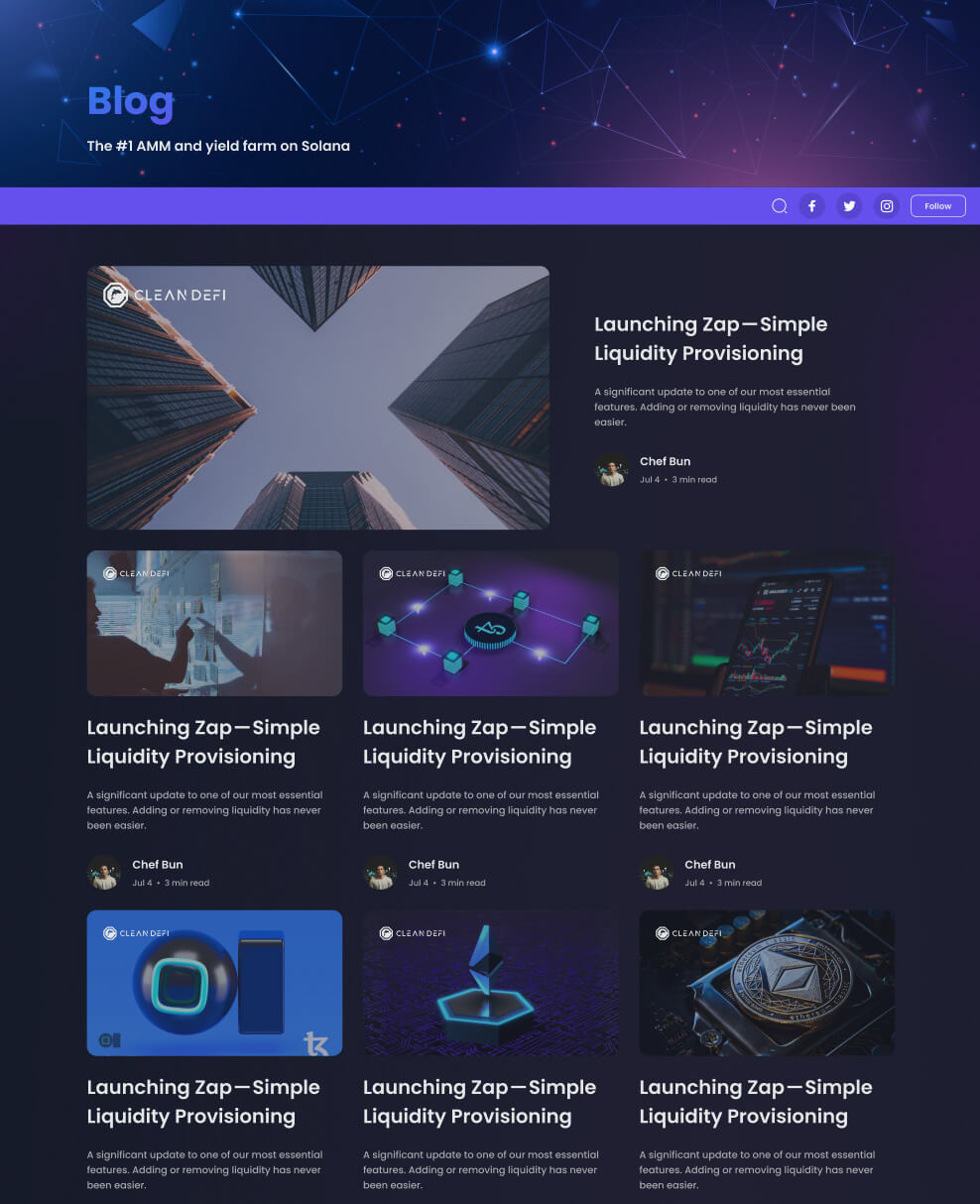Open the Twitter social icon
The height and width of the screenshot is (1204, 980).
849,206
